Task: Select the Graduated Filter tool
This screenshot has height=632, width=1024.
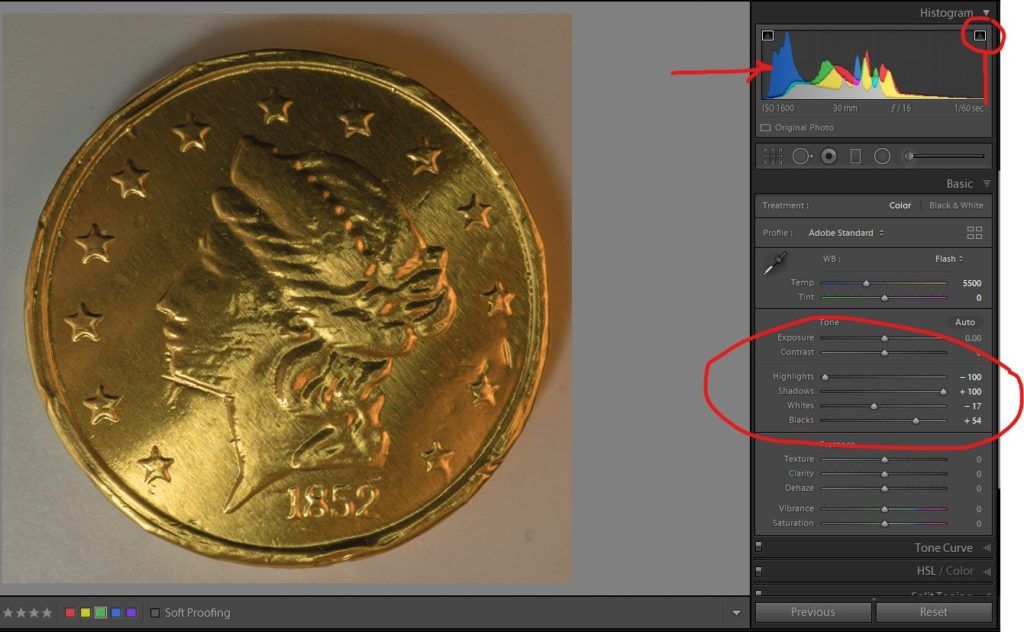Action: coord(855,156)
